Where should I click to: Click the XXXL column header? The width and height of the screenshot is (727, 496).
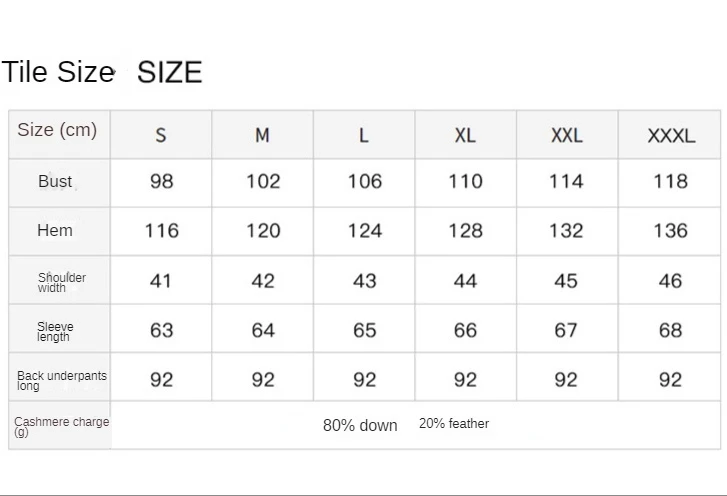670,135
